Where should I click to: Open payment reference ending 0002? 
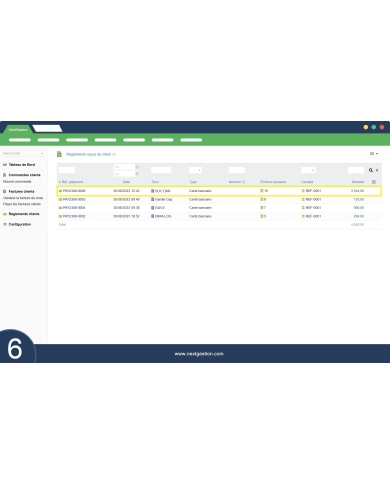tap(74, 216)
